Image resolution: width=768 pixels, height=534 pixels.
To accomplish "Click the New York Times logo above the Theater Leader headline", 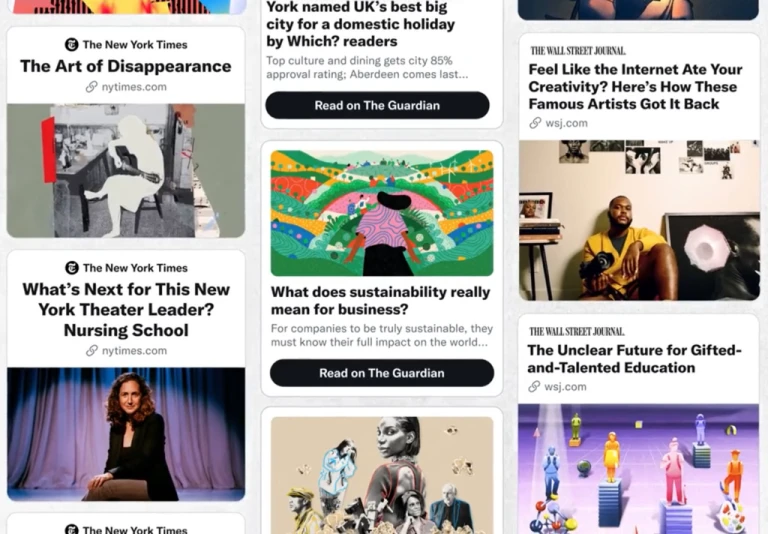I will (x=72, y=268).
